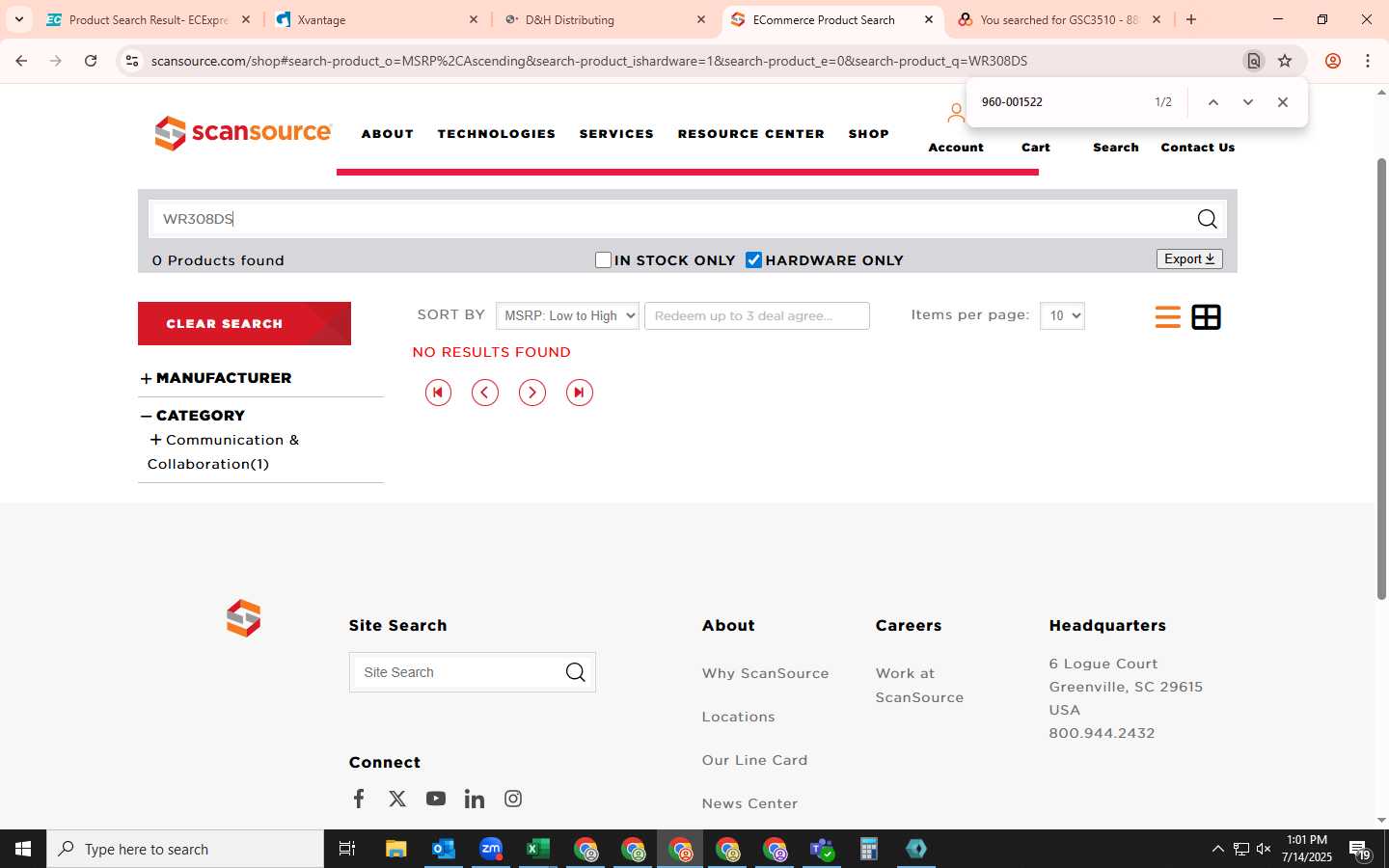The image size is (1389, 868).
Task: Open Chrome tab search dropdown arrow
Action: (19, 19)
